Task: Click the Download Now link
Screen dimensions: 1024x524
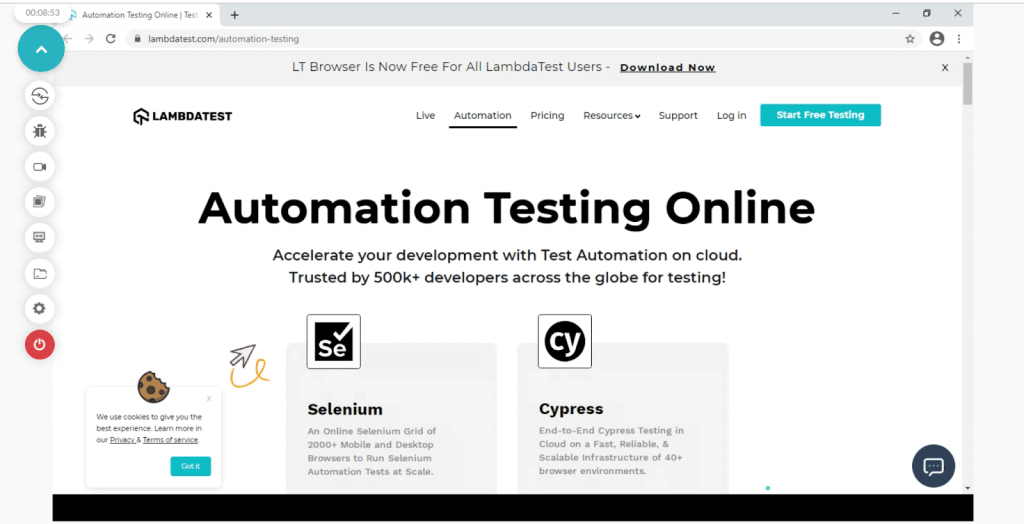Action: pyautogui.click(x=667, y=68)
